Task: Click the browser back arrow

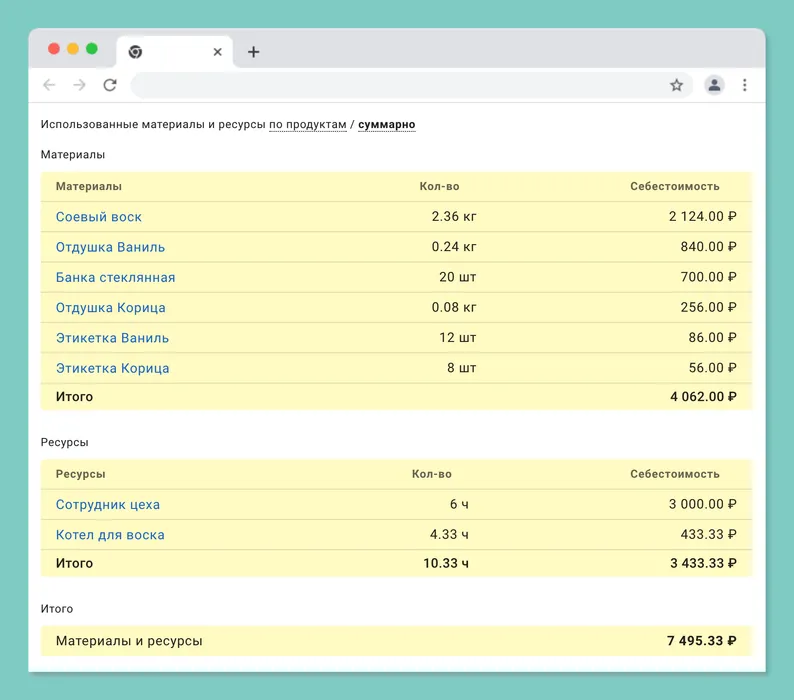Action: [x=49, y=85]
